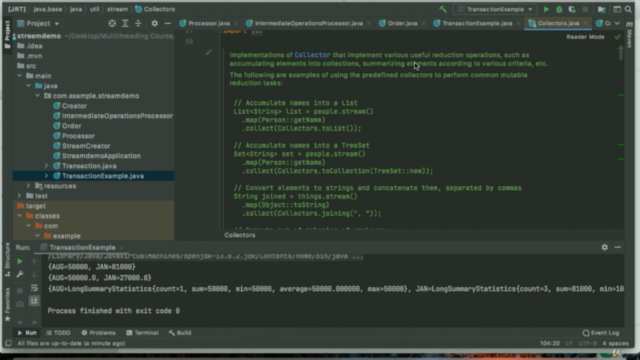640x360 pixels.
Task: Run TransactionExample with the green play icon
Action: 546,9
